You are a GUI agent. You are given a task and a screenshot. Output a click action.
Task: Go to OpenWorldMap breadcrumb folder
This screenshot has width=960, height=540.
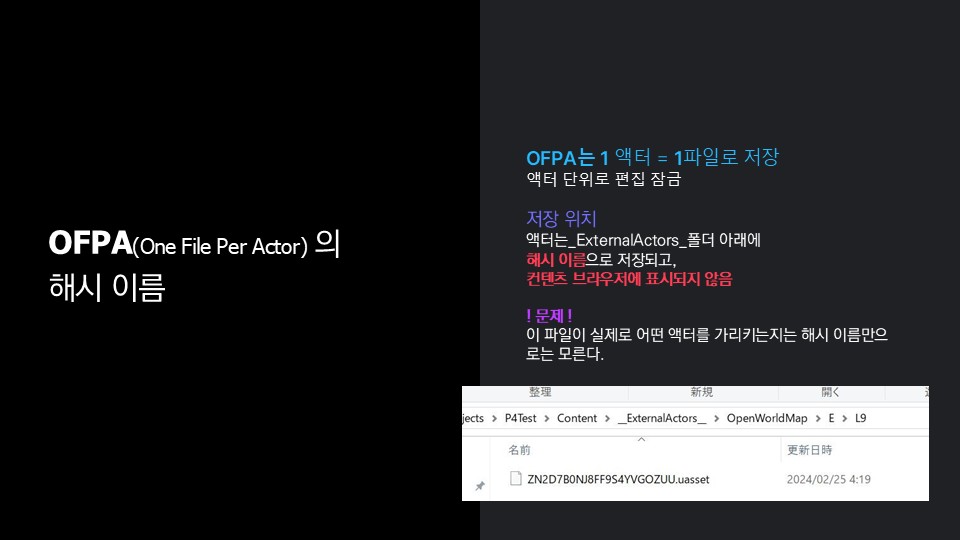click(767, 418)
